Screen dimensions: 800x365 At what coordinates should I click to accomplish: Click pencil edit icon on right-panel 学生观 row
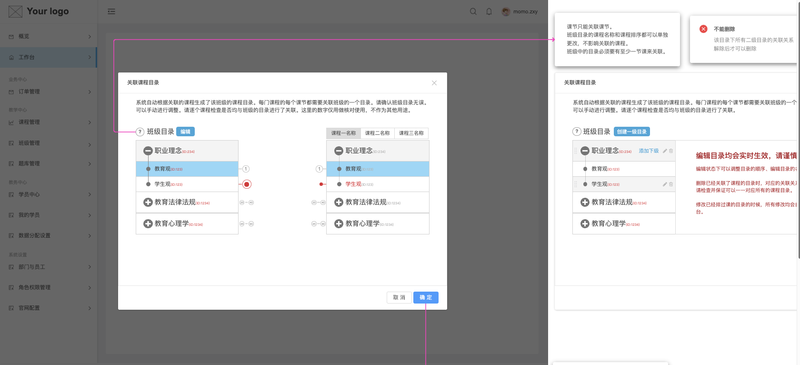(664, 184)
